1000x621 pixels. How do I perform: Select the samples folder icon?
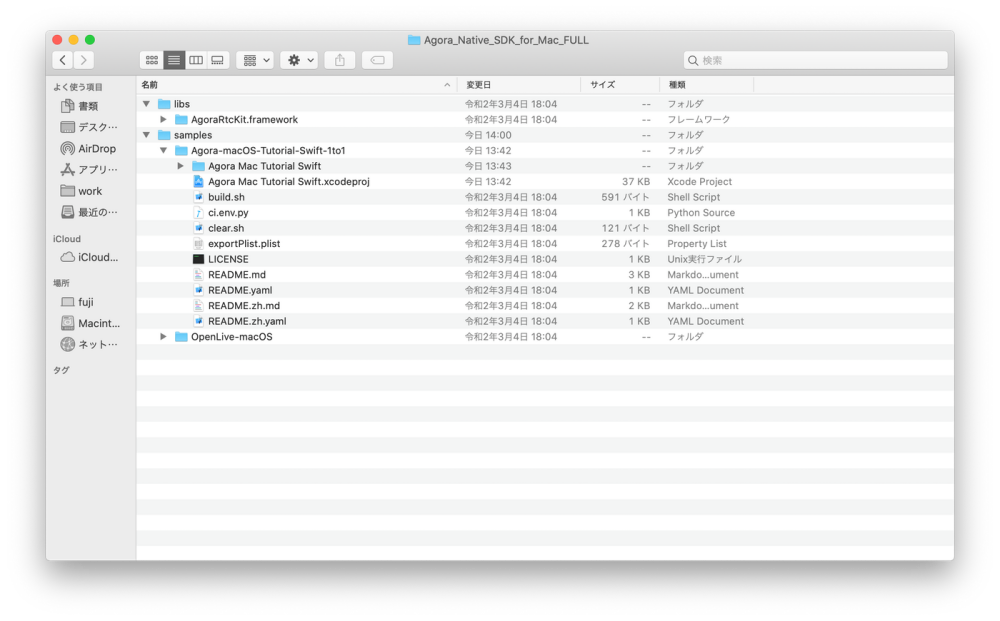(164, 135)
